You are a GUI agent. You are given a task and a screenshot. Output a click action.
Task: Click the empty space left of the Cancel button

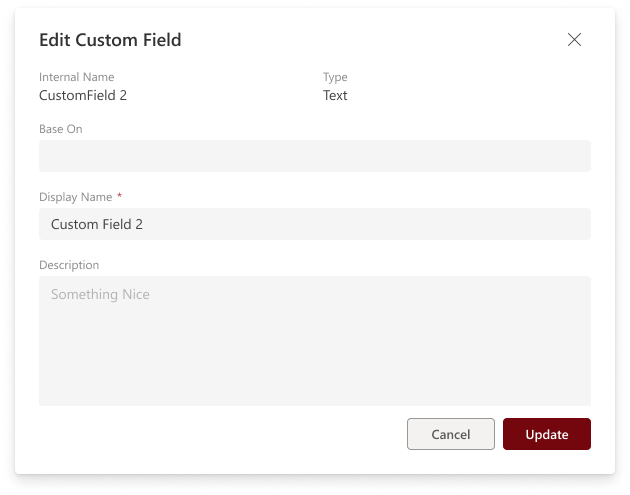[x=220, y=434]
